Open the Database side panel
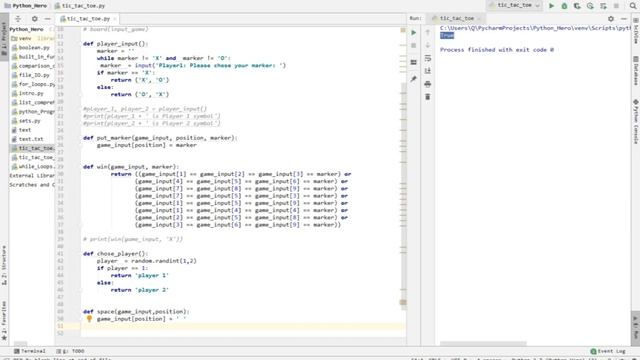 coord(636,71)
